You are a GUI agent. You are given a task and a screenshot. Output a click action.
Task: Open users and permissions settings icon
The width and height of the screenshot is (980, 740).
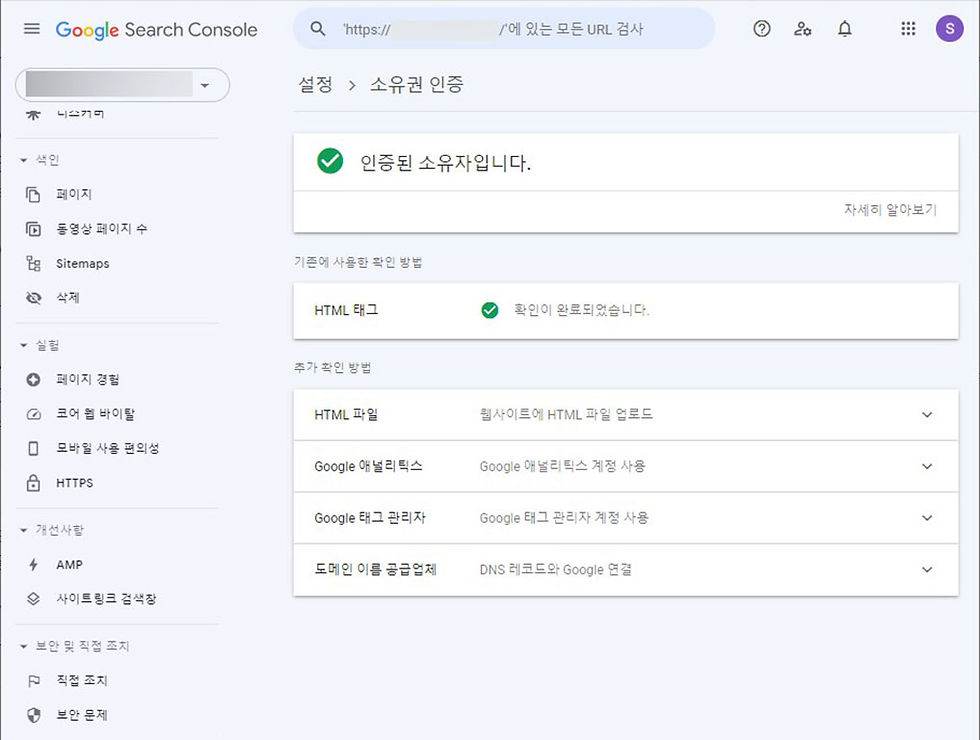[x=802, y=29]
